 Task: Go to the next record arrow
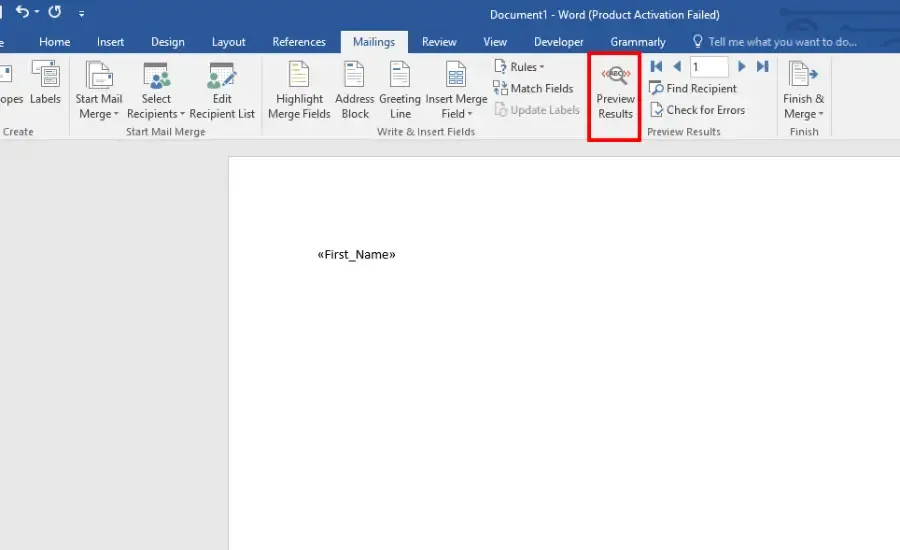point(742,67)
